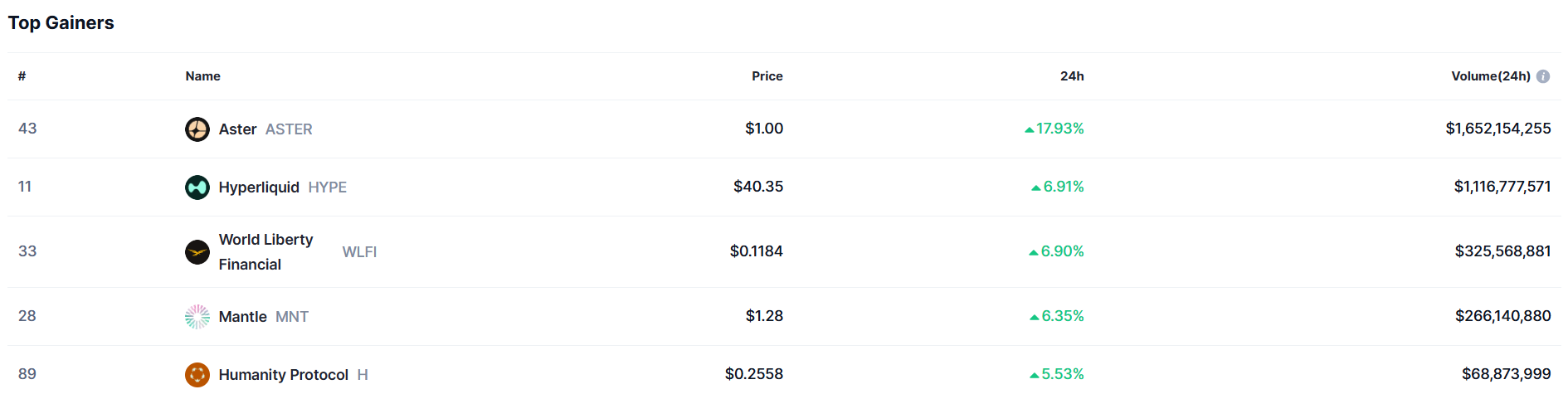Click the Hyperliquid coin logo icon
Viewport: 1568px width, 399px height.
(x=197, y=187)
